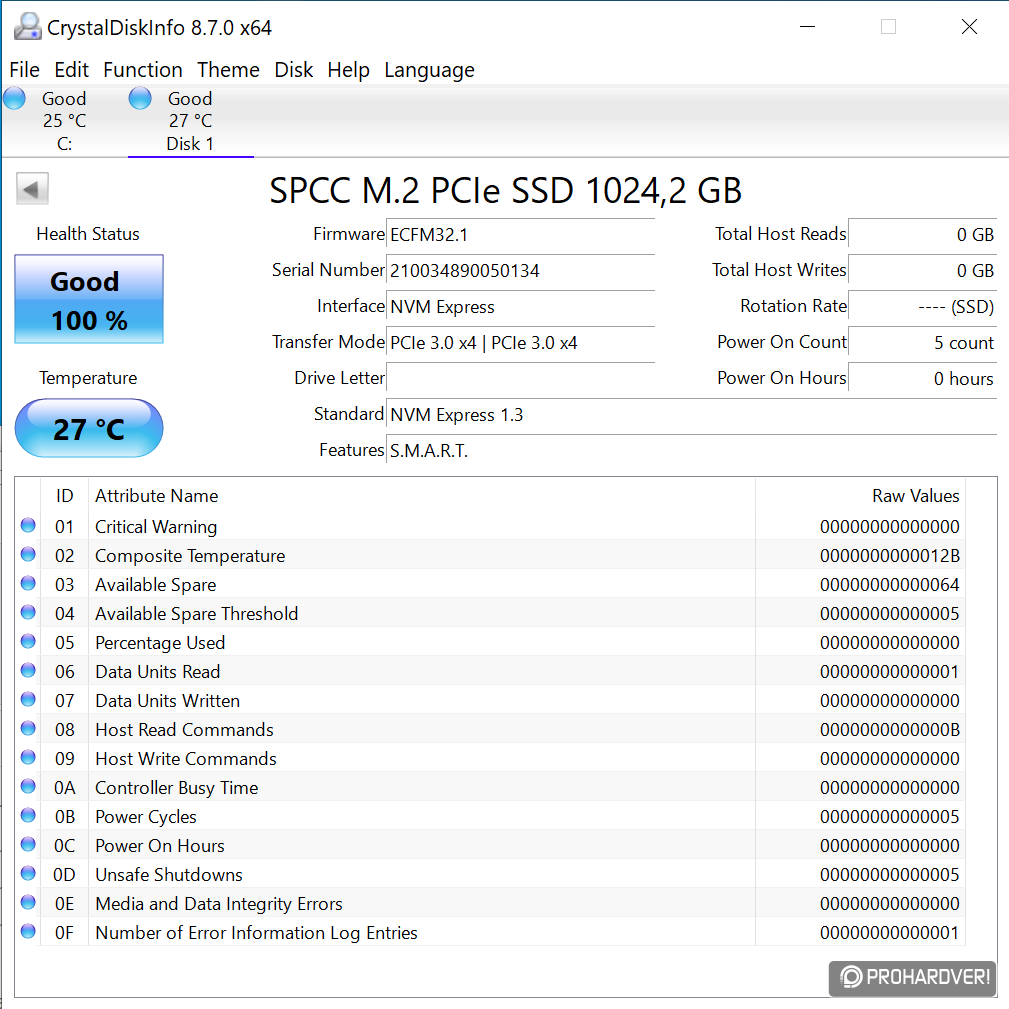
Task: Click status orb beside Power Cycles
Action: 28,815
